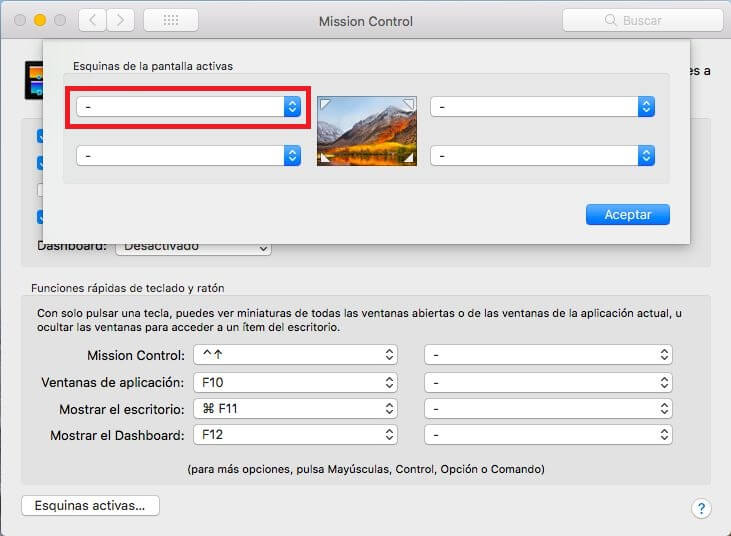The height and width of the screenshot is (536, 731).
Task: Open Ventanas de aplicación F10 shortcut dropdown
Action: [x=295, y=383]
